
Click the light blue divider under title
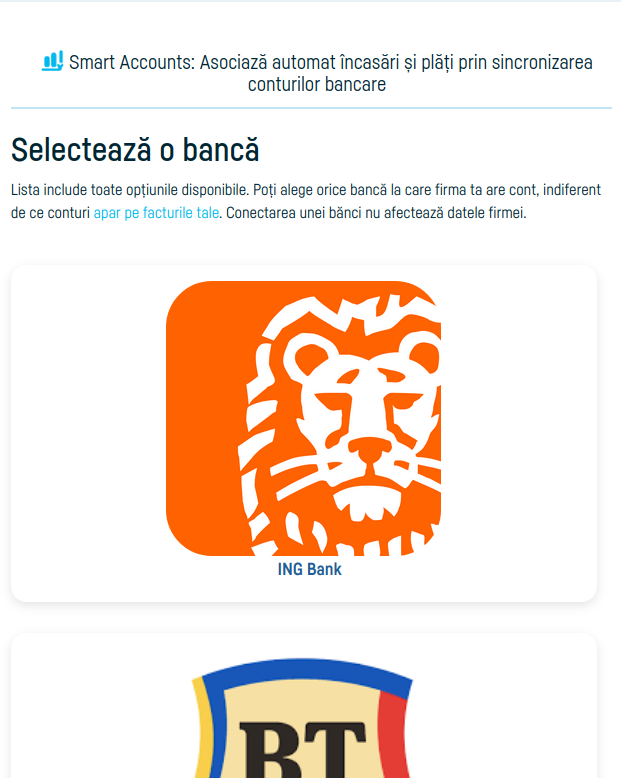coord(311,108)
